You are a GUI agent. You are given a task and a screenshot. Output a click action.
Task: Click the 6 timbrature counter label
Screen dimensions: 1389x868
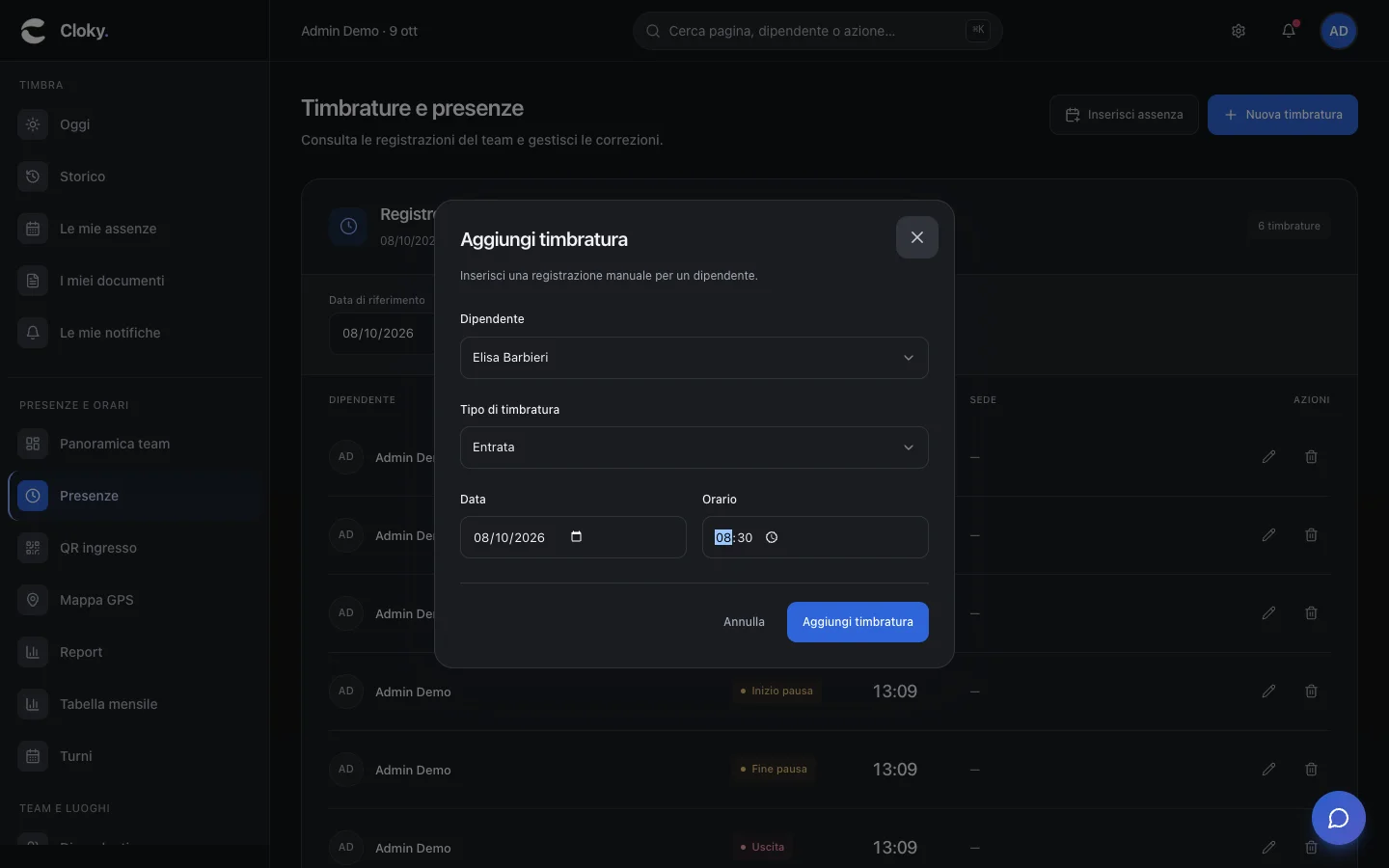(x=1289, y=226)
